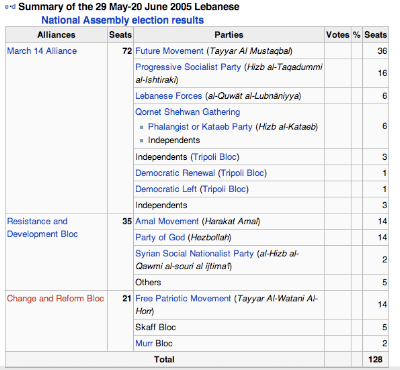Select the 14 seats value for Party of God
The width and height of the screenshot is (400, 370).
point(382,237)
